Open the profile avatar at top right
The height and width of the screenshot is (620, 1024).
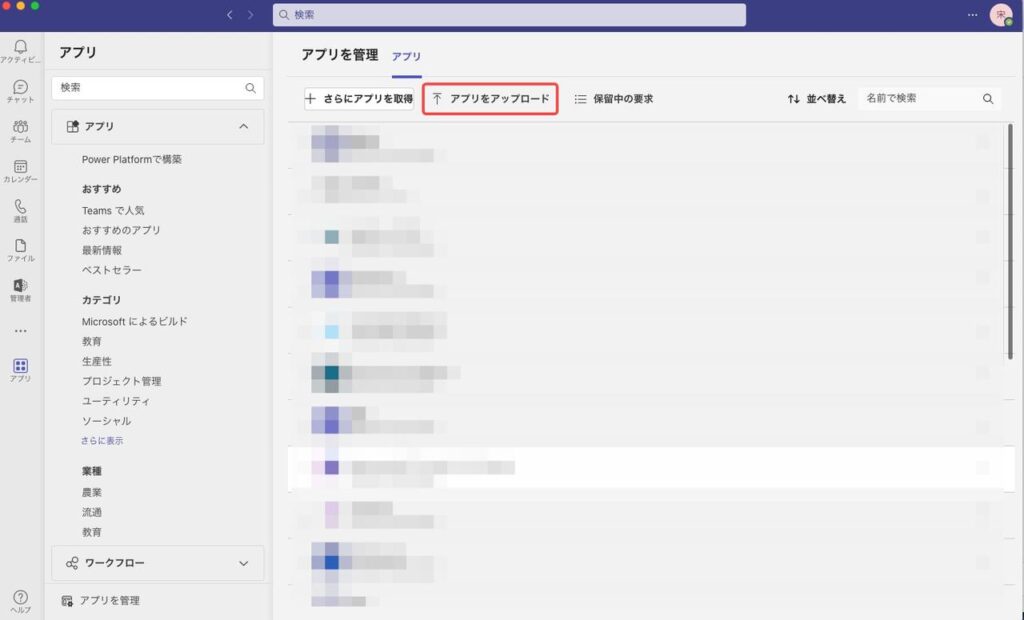[x=1000, y=15]
